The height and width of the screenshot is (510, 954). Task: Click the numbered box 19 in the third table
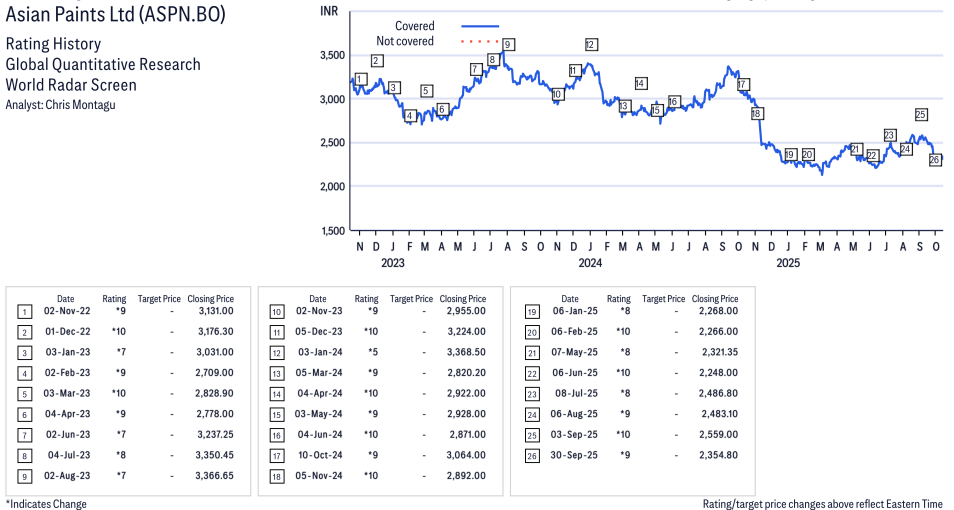coord(527,311)
